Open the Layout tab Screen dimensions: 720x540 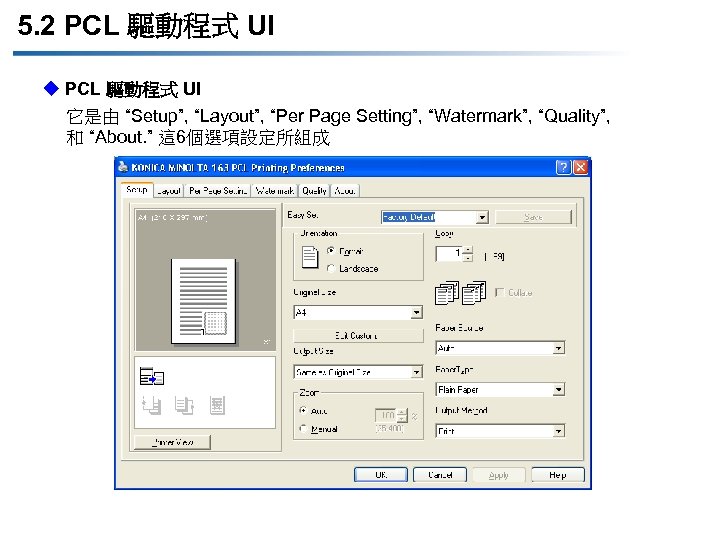pyautogui.click(x=169, y=191)
